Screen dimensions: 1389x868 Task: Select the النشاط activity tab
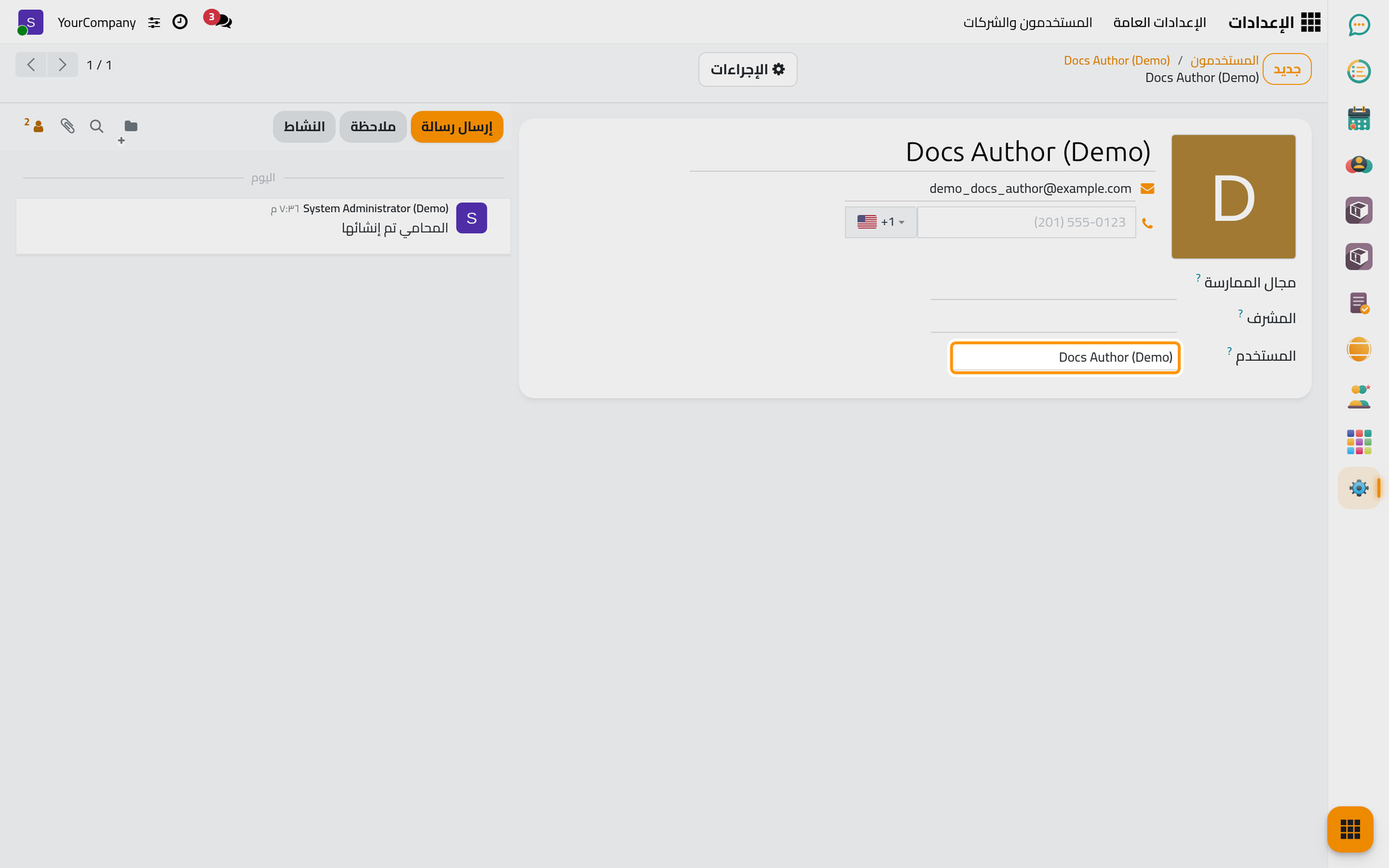[x=304, y=127]
